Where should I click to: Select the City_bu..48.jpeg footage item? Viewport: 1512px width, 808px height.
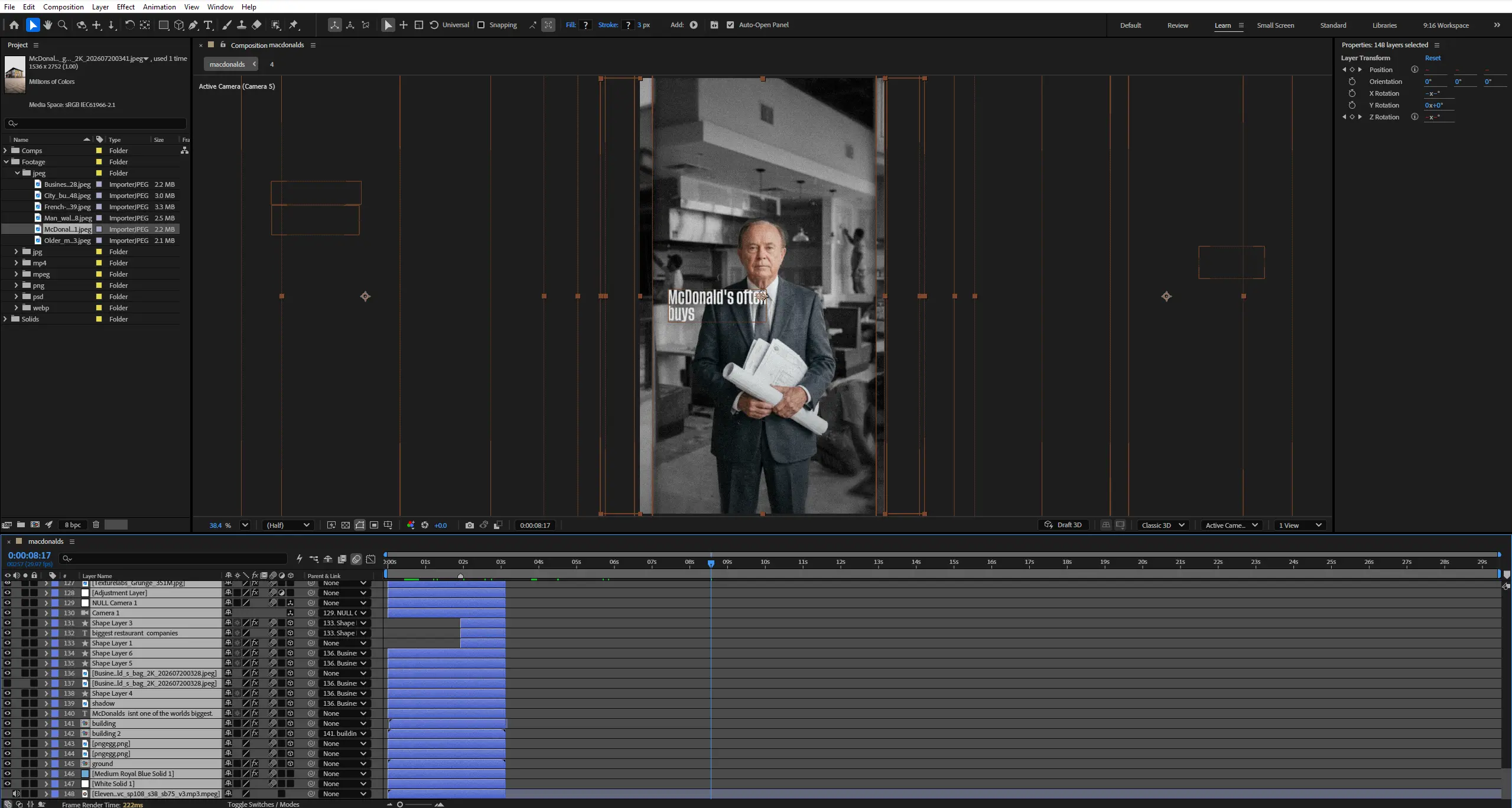click(67, 196)
